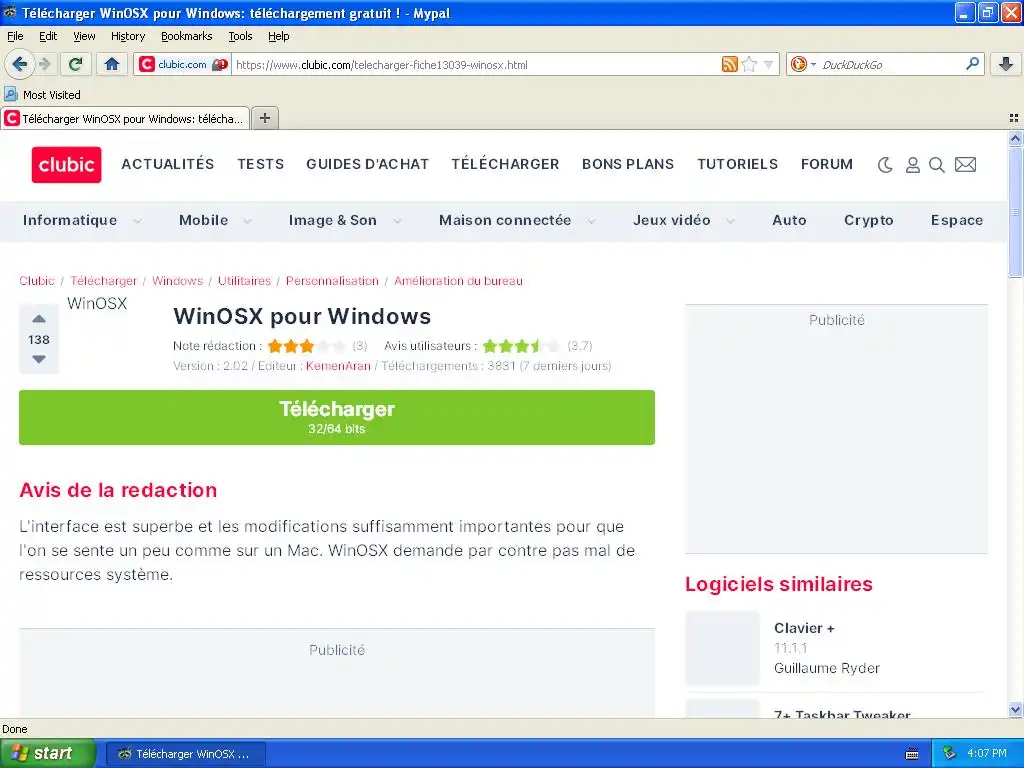Click the vertical scrollbar down arrow

1015,709
